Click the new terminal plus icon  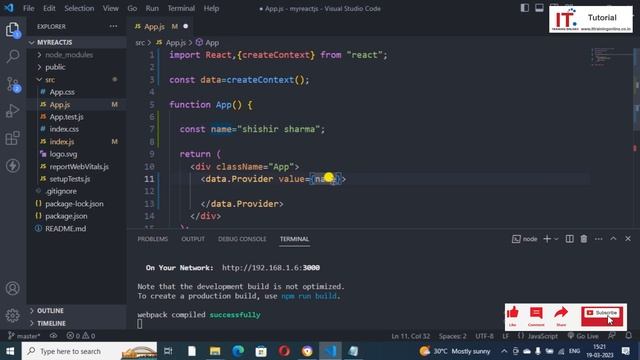pyautogui.click(x=547, y=239)
